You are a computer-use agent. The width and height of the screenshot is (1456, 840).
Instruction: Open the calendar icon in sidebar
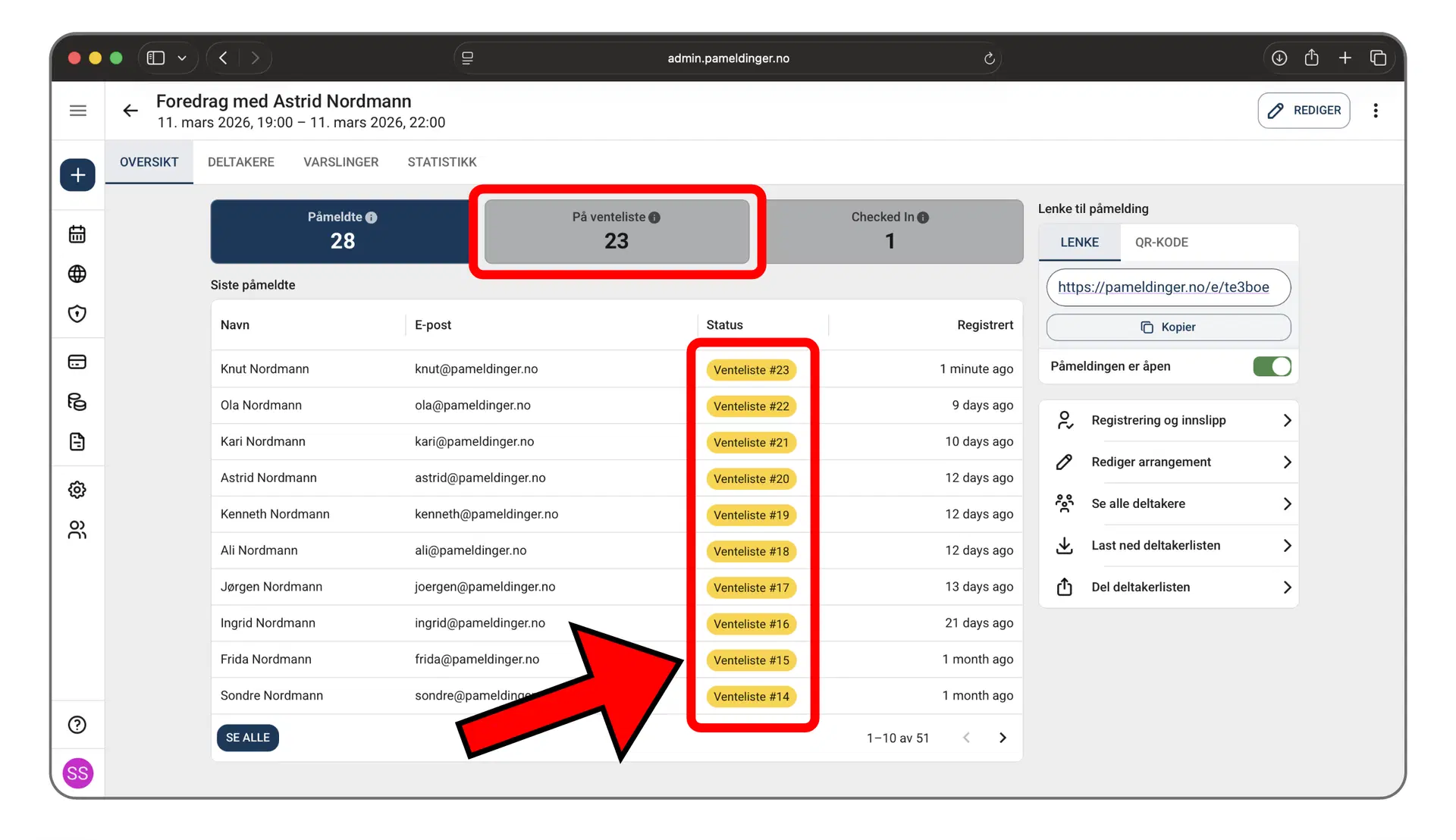(77, 234)
